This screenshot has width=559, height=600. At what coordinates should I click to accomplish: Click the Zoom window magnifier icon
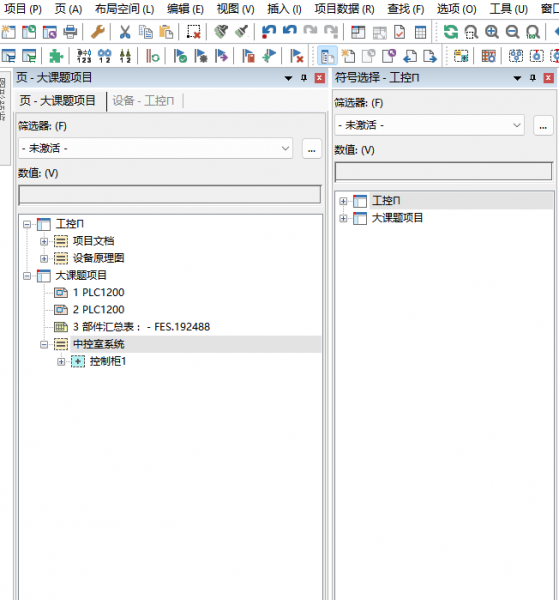471,32
